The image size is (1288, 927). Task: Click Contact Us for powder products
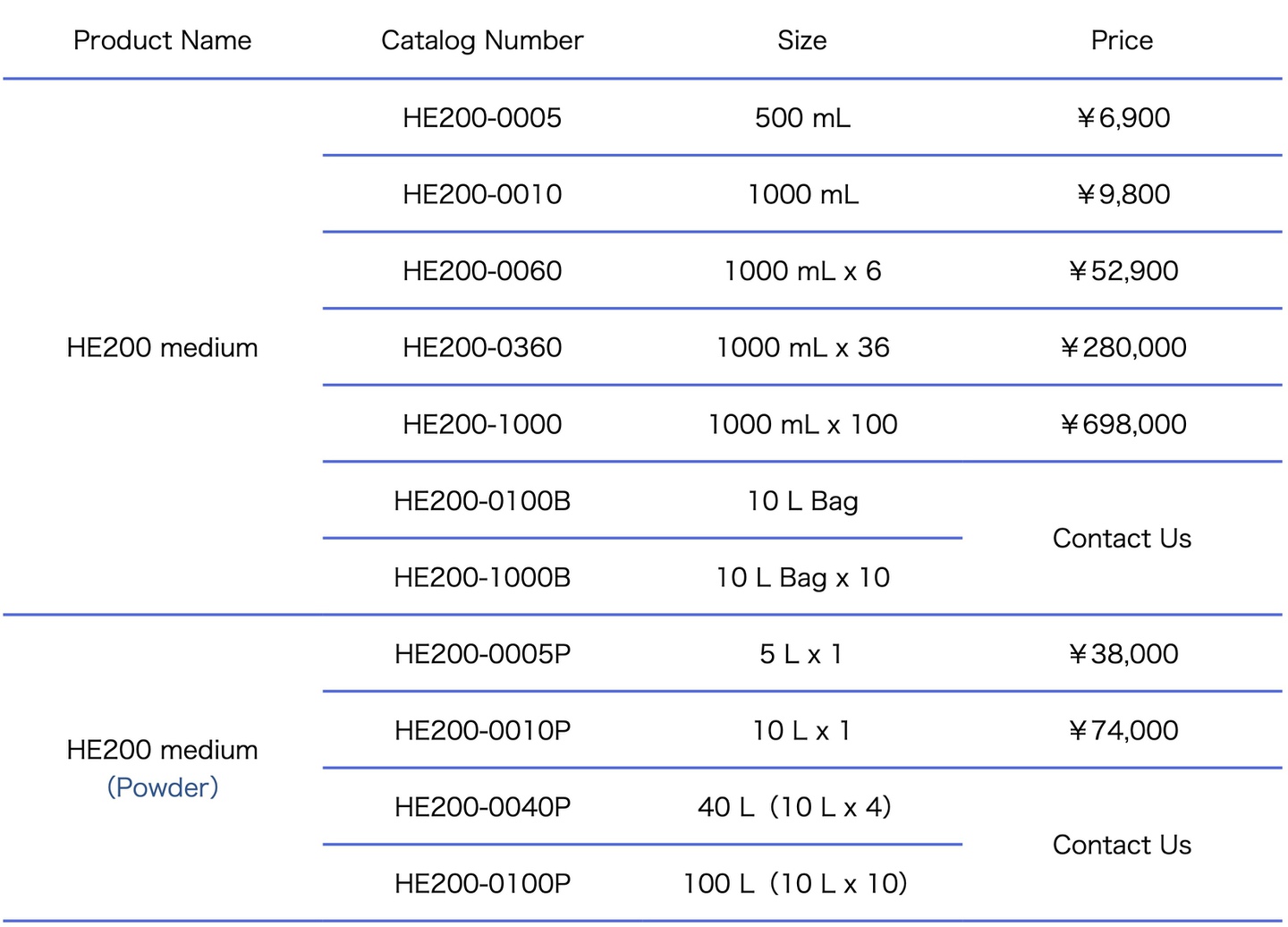1122,845
